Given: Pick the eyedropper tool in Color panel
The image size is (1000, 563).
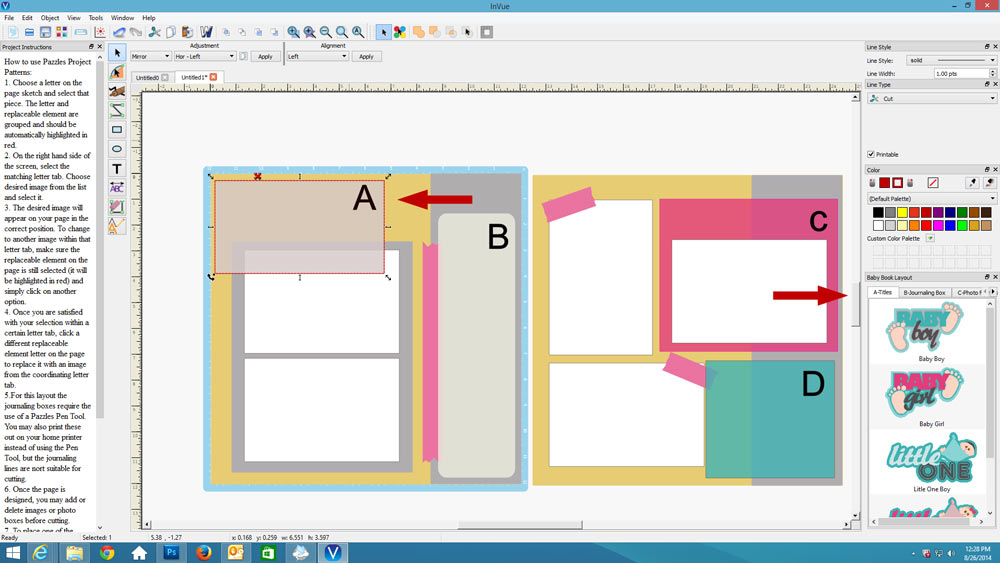Looking at the screenshot, I should point(972,183).
